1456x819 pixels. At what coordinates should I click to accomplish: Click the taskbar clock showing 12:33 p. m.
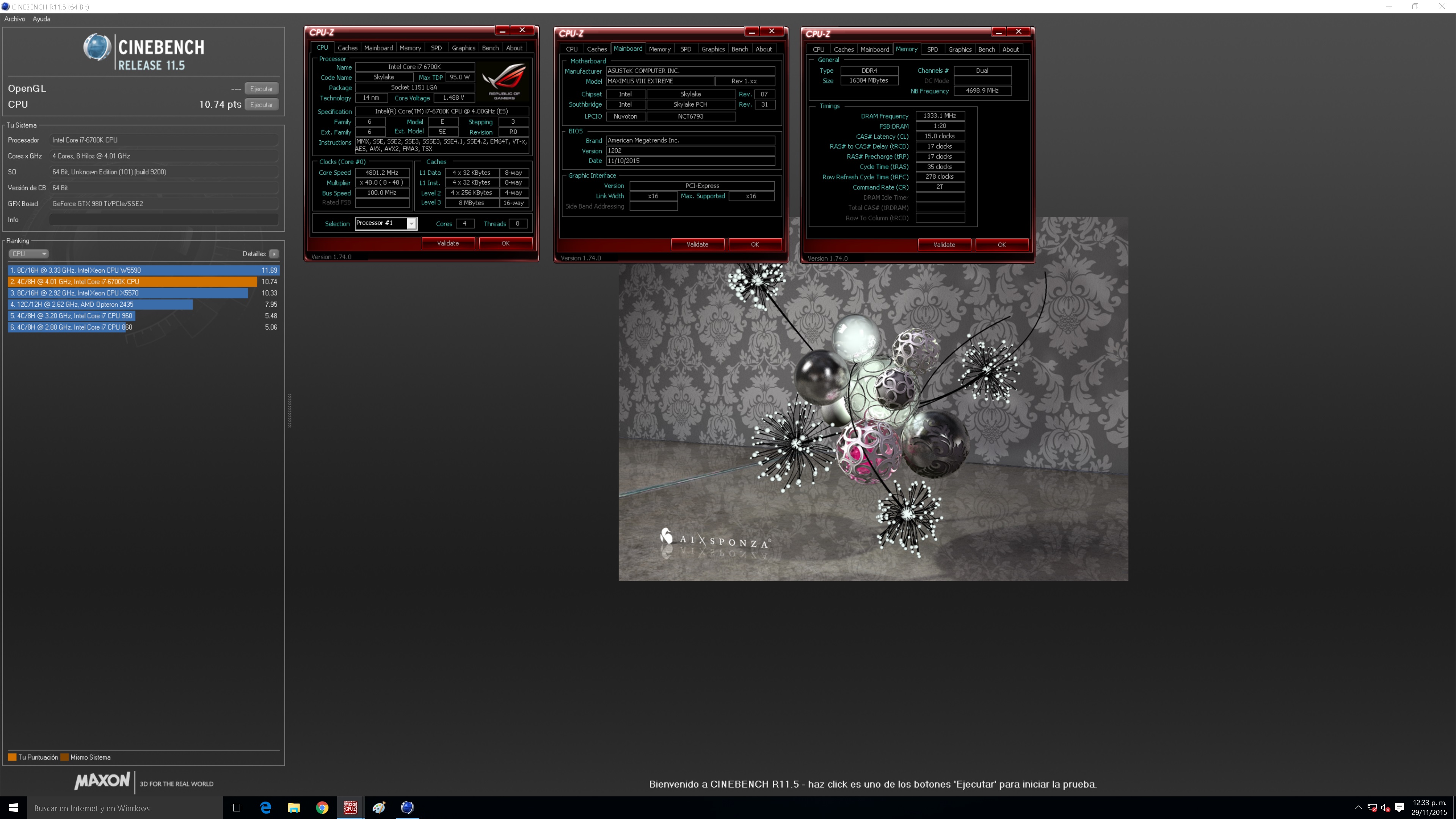click(1429, 808)
